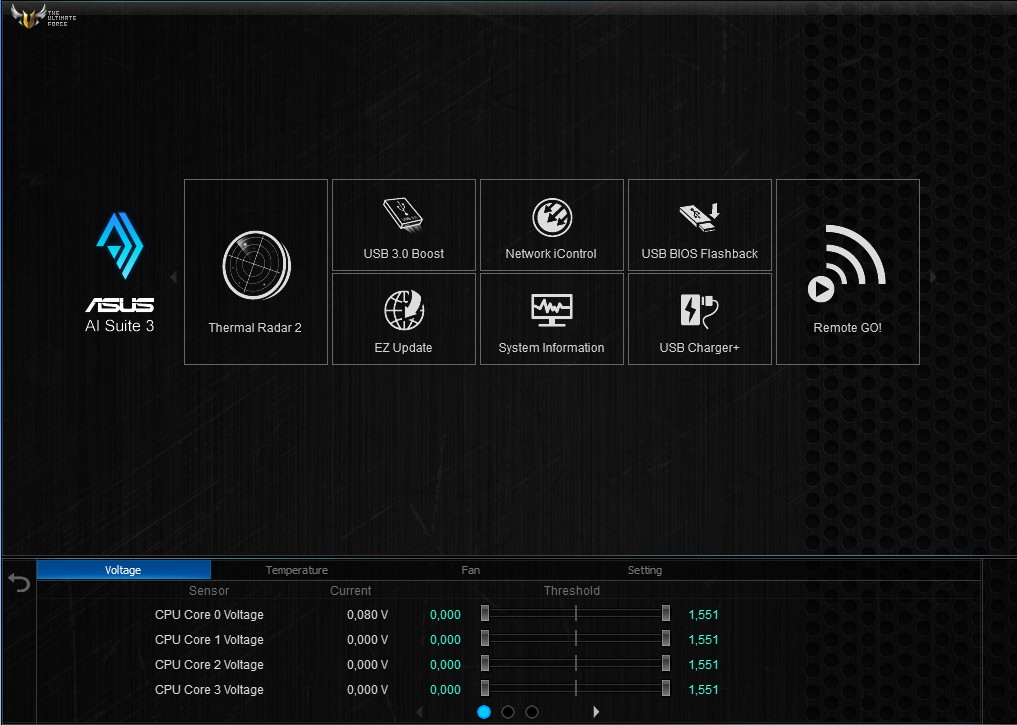1017x725 pixels.
Task: Switch to the Voltage tab
Action: (123, 570)
